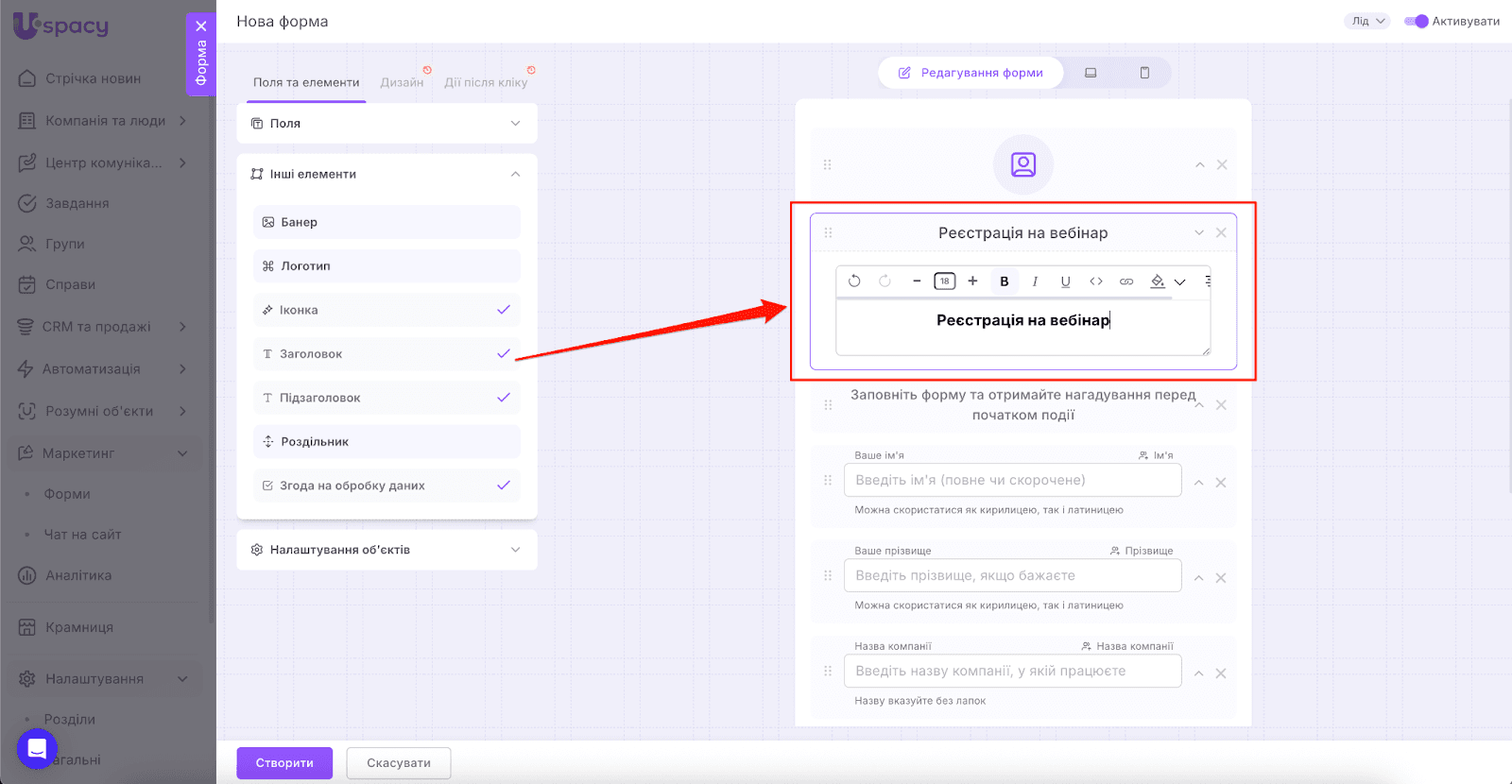The width and height of the screenshot is (1512, 784).
Task: Switch to desktop preview icon
Action: click(x=1091, y=73)
